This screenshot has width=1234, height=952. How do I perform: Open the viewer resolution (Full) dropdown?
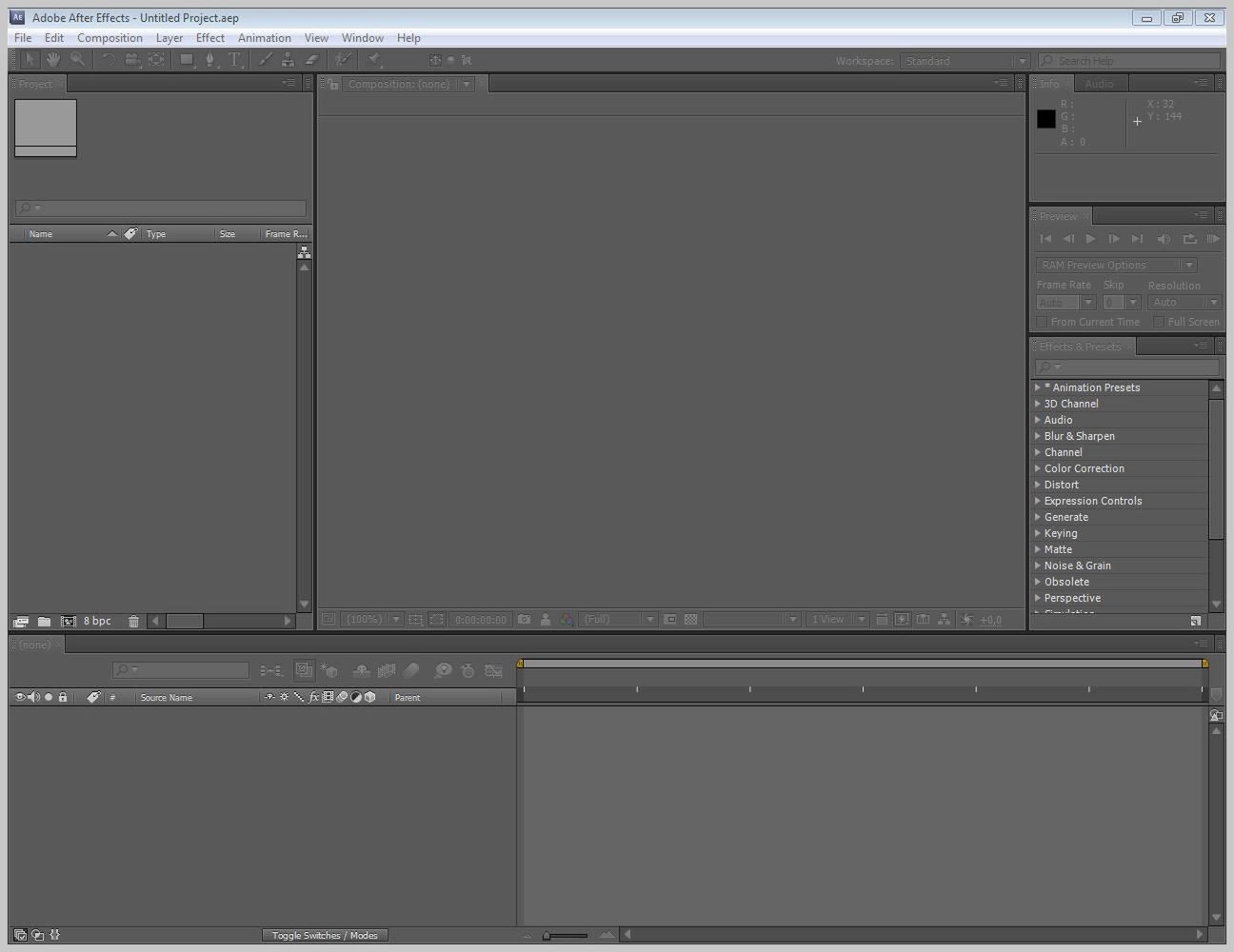(x=618, y=619)
